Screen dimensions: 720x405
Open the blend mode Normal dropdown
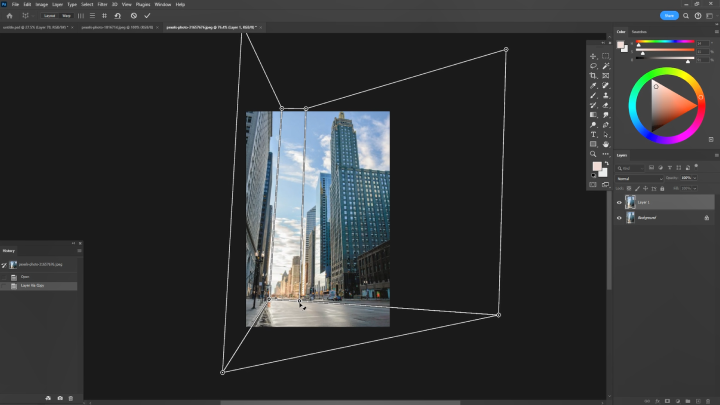pyautogui.click(x=639, y=178)
